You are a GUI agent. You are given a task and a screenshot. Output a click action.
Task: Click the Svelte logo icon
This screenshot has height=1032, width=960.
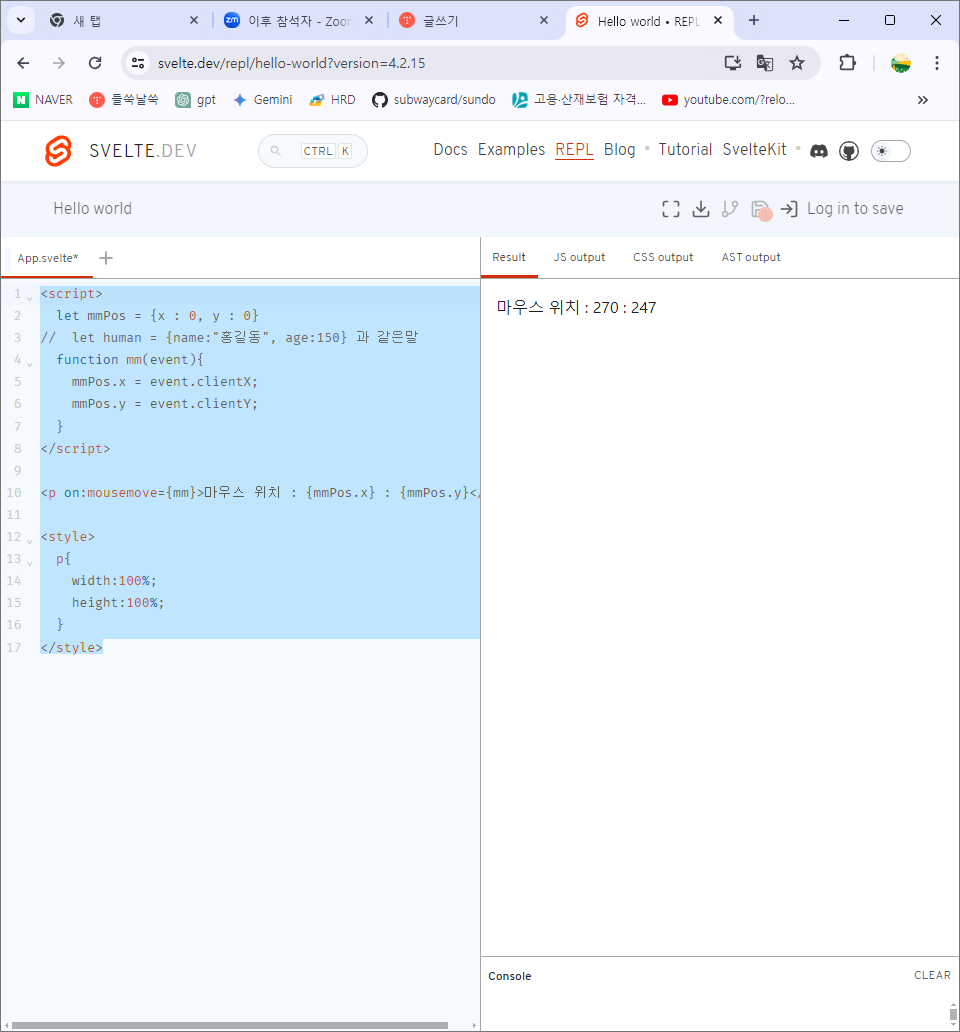[58, 151]
